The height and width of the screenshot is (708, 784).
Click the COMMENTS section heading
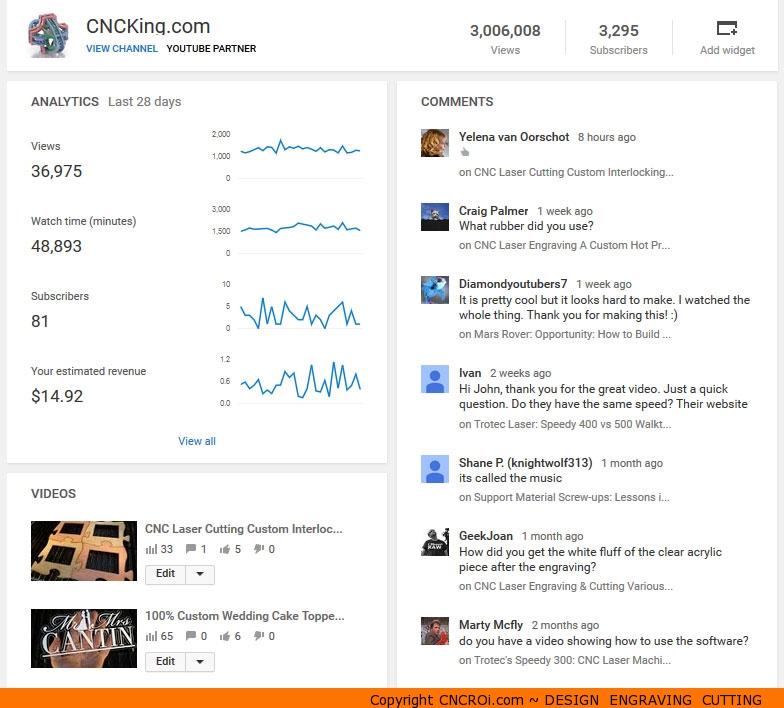tap(457, 102)
